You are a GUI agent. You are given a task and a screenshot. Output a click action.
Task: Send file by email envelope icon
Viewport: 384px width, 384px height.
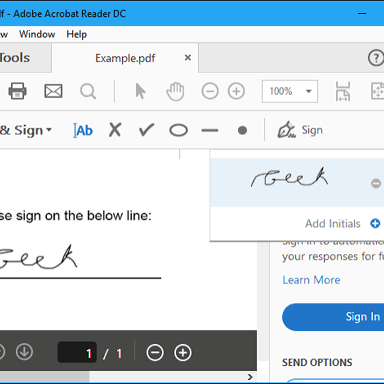(53, 91)
